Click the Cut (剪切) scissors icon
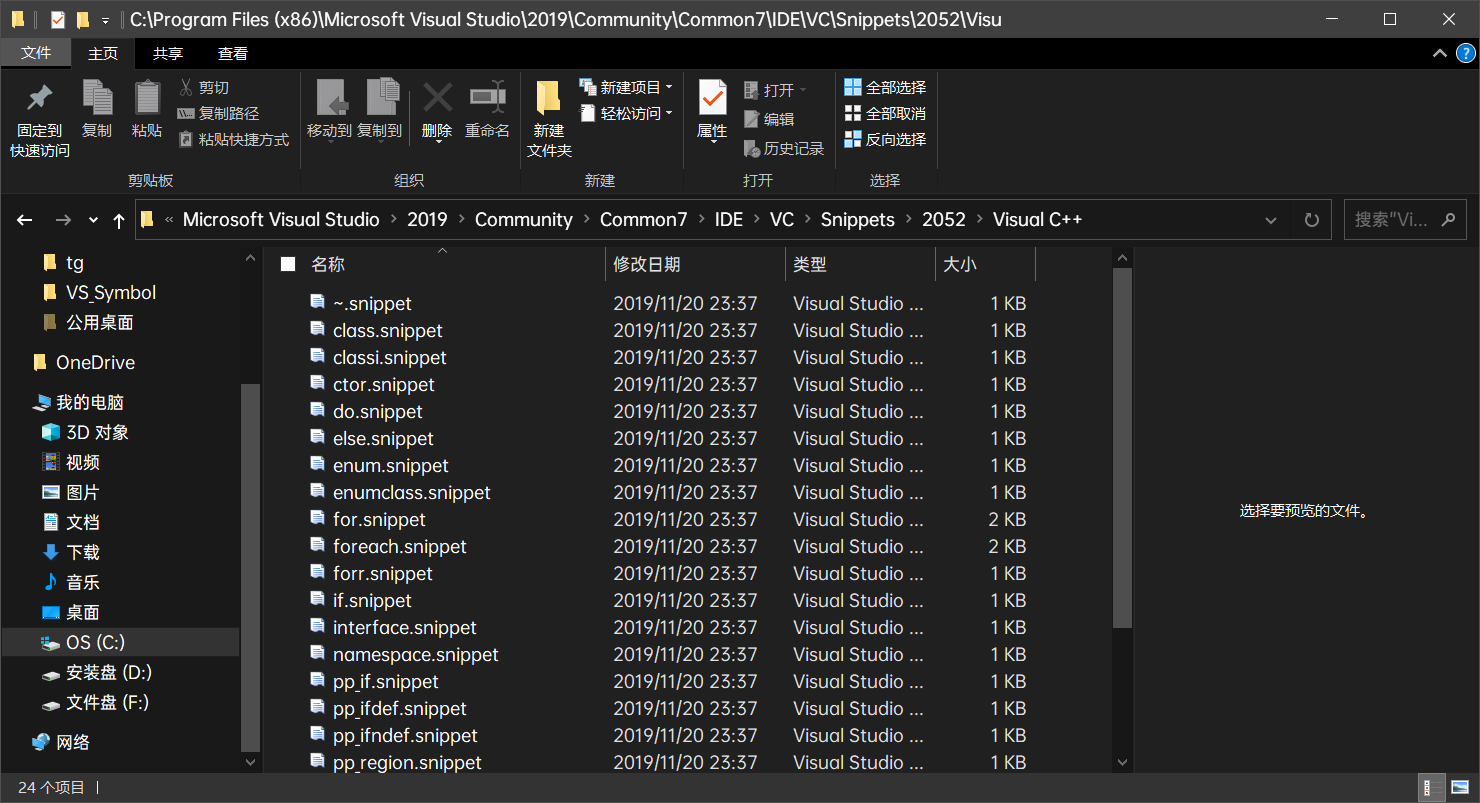The width and height of the screenshot is (1480, 803). (186, 88)
